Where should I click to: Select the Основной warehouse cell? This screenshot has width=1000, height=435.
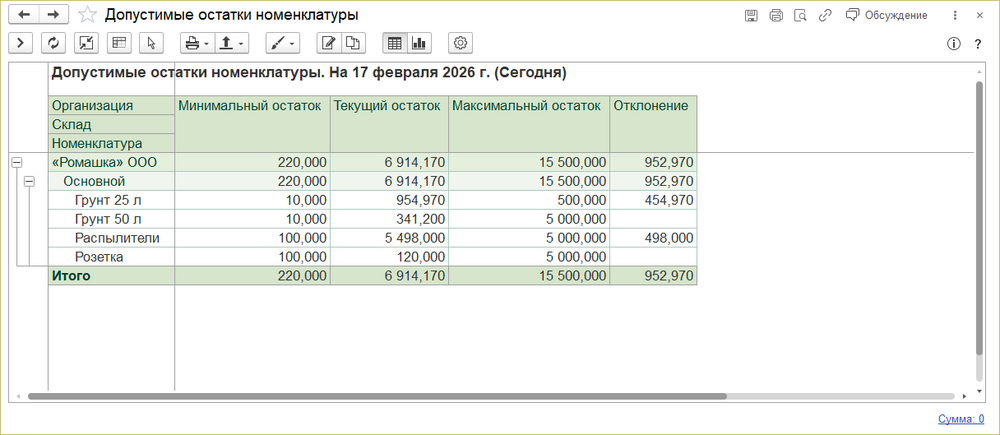coord(112,182)
